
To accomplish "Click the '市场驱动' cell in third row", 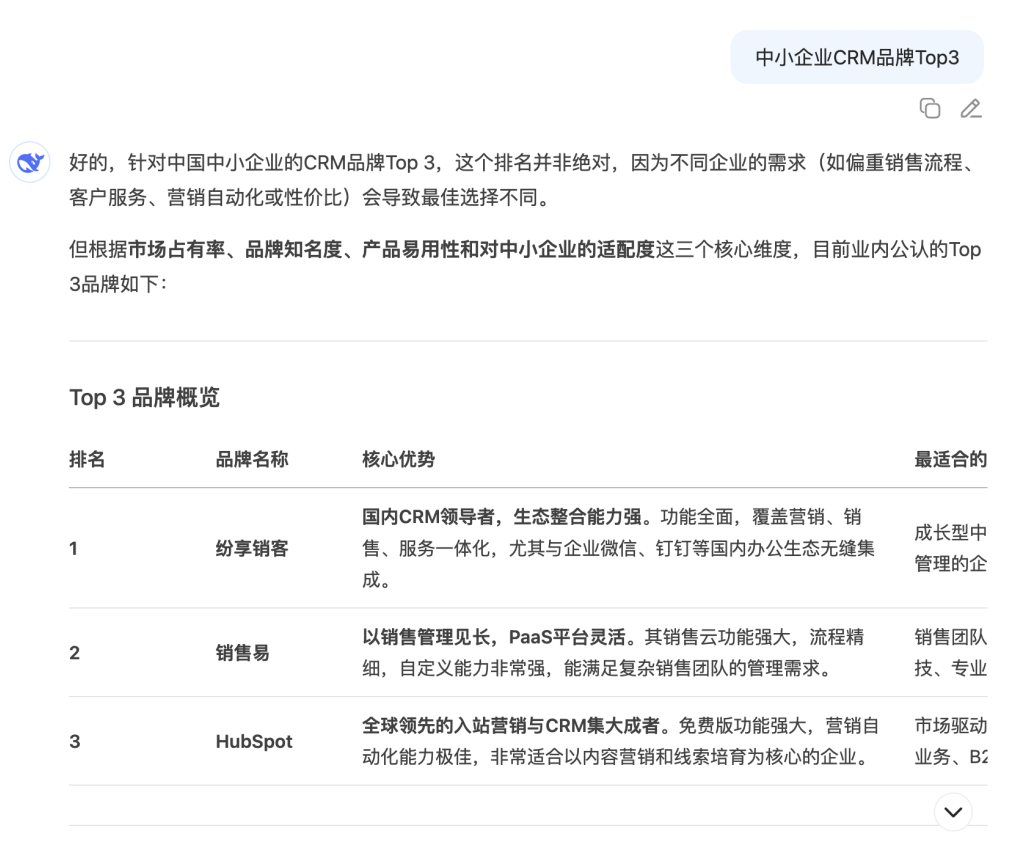I will pos(950,741).
